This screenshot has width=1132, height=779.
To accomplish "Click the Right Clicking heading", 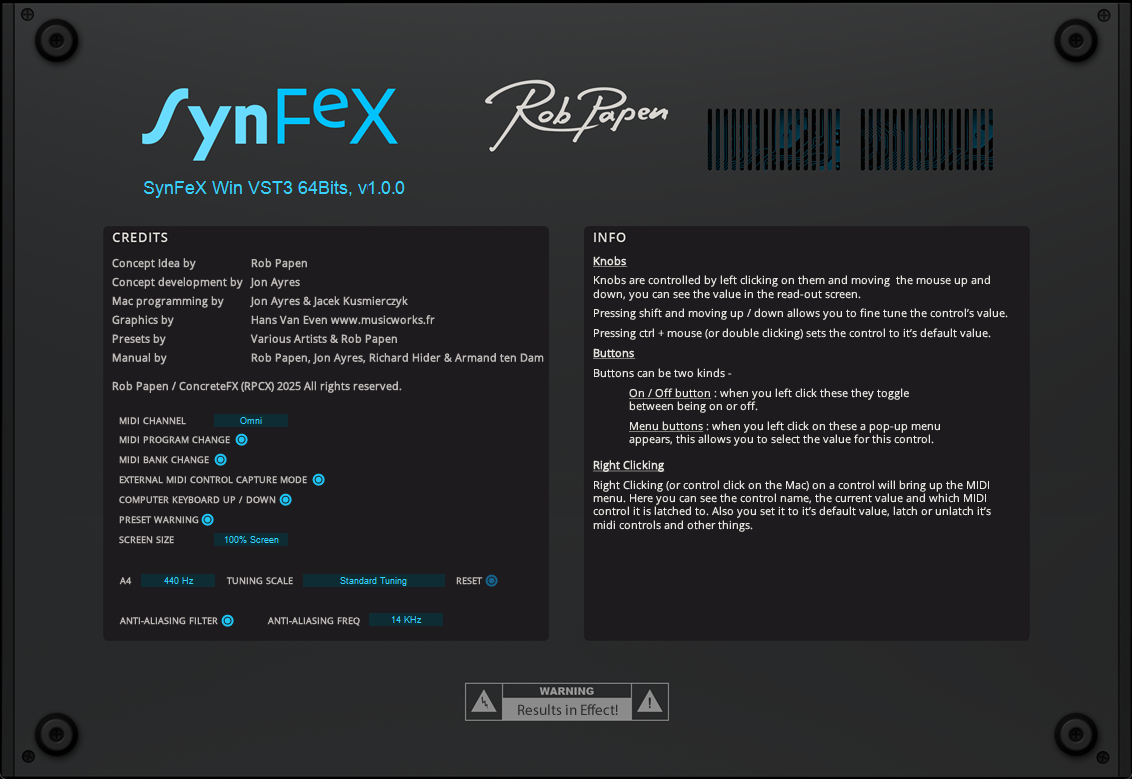I will tap(628, 466).
